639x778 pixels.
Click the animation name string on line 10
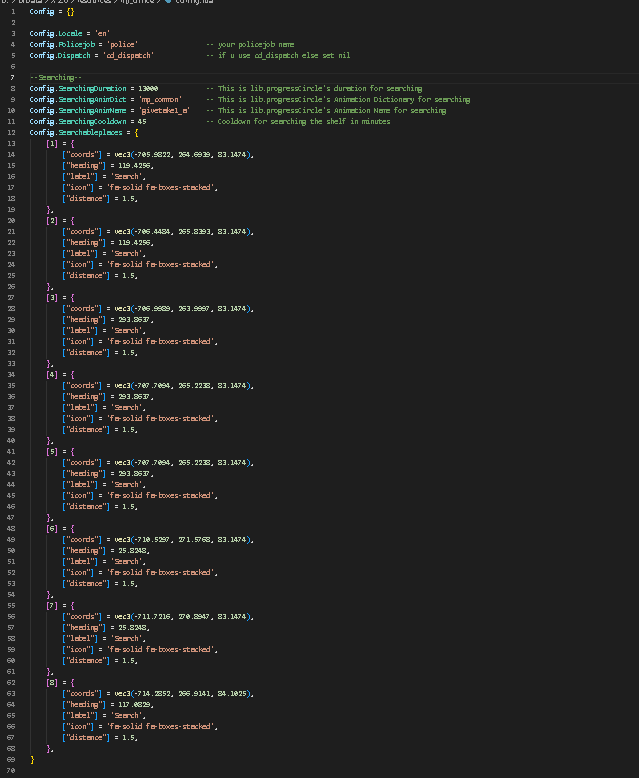coord(164,111)
